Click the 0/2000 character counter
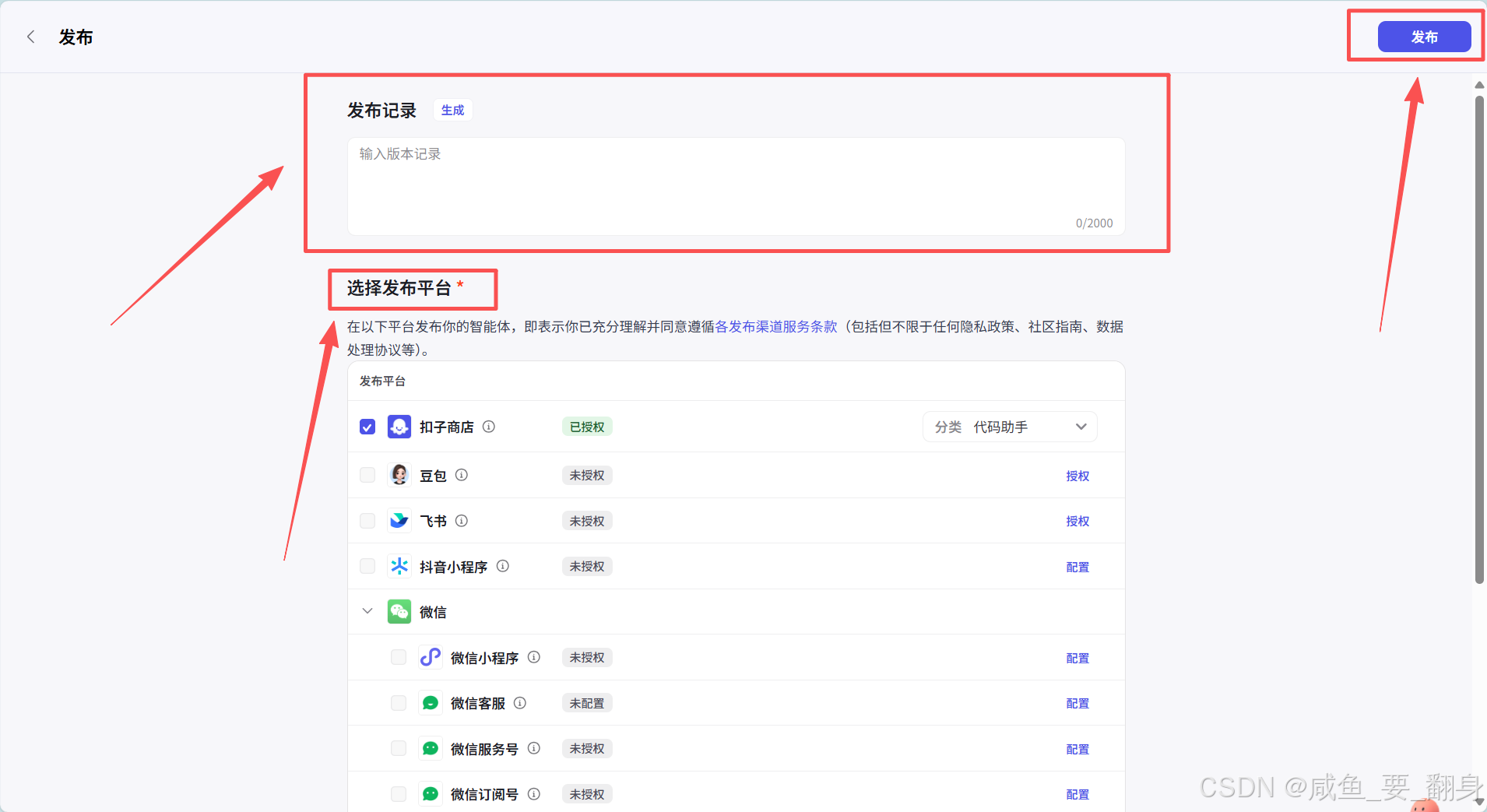Viewport: 1487px width, 812px height. pos(1094,223)
